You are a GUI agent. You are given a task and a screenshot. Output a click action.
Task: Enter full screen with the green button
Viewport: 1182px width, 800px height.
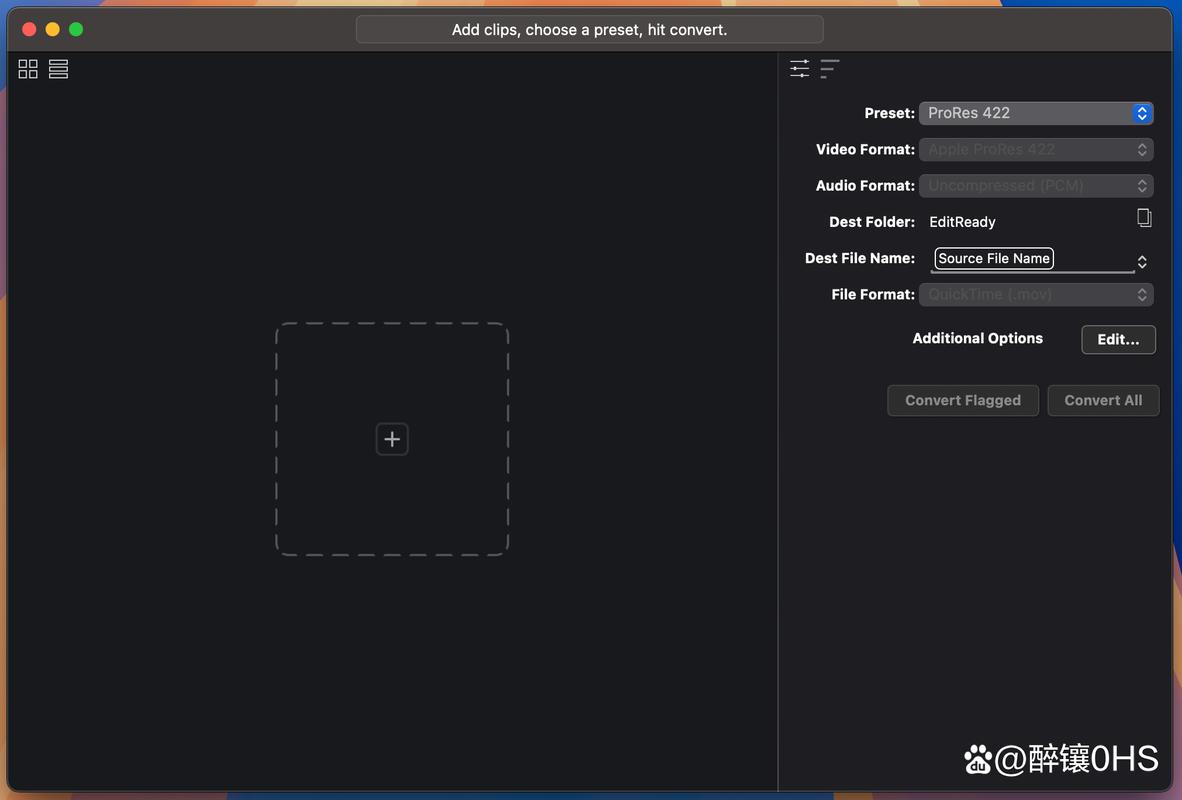(x=76, y=30)
